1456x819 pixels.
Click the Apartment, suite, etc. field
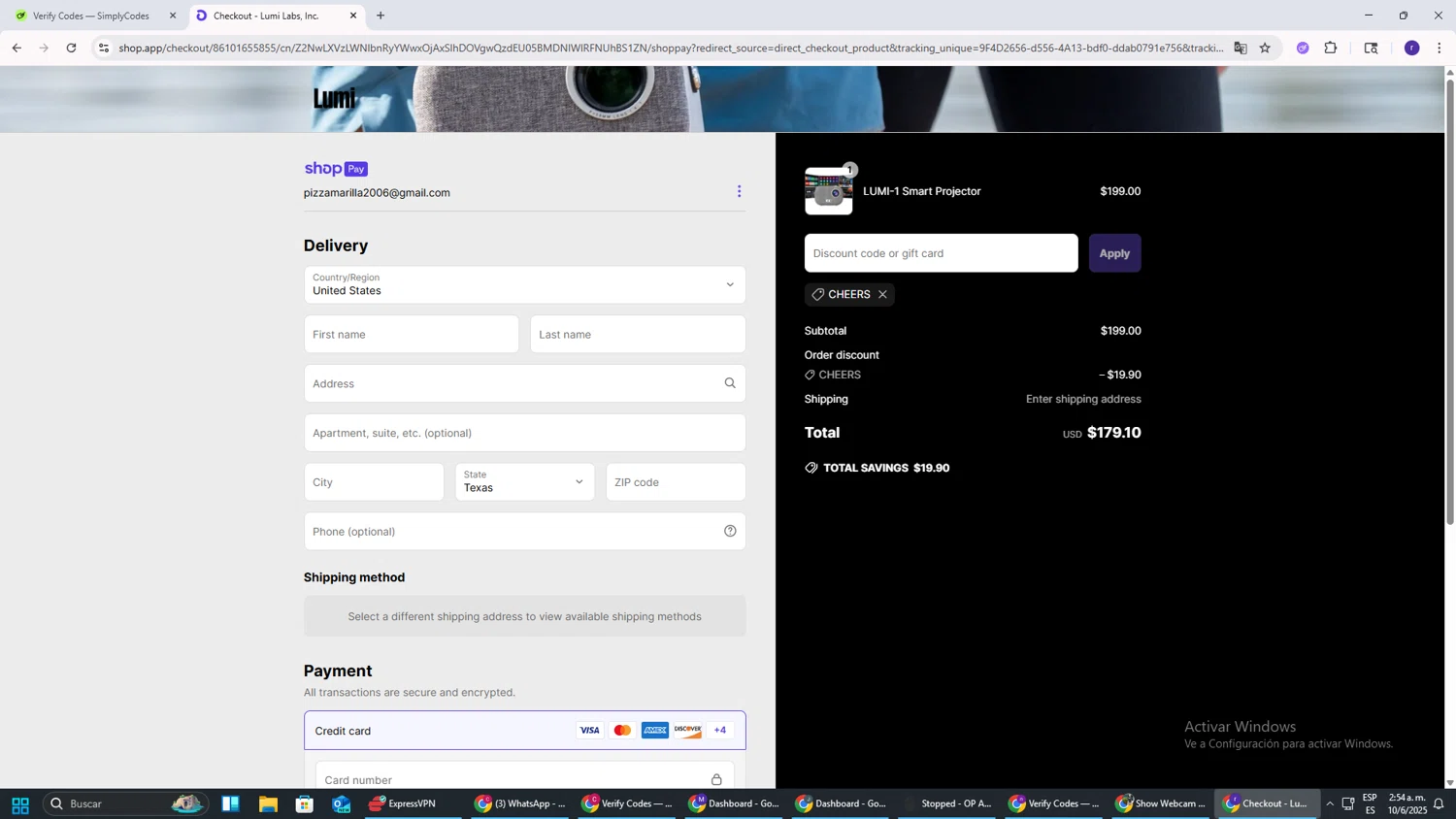[525, 433]
